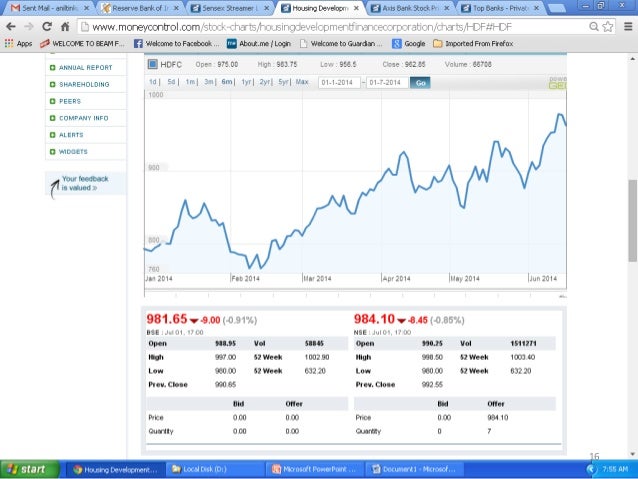Switch to the Axis Bank Stock Price tab
Screen dimensions: 638x479
[x=411, y=8]
